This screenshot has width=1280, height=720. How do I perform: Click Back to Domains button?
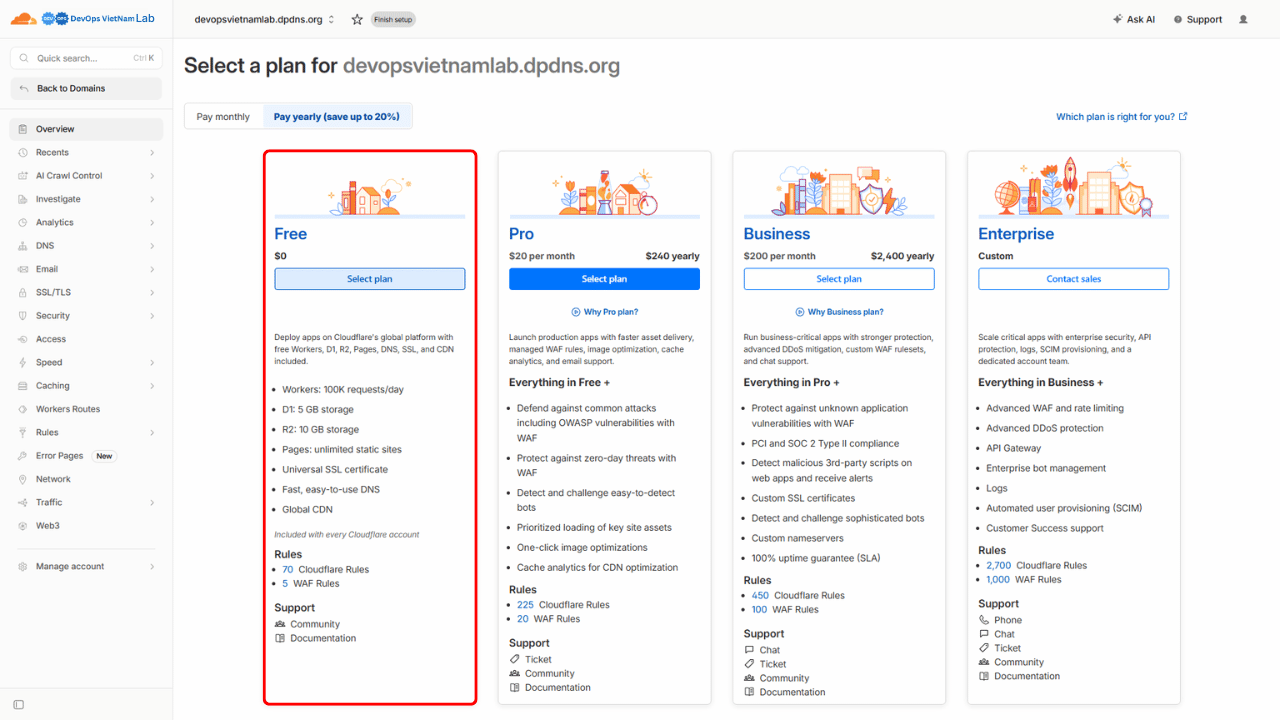tap(86, 88)
